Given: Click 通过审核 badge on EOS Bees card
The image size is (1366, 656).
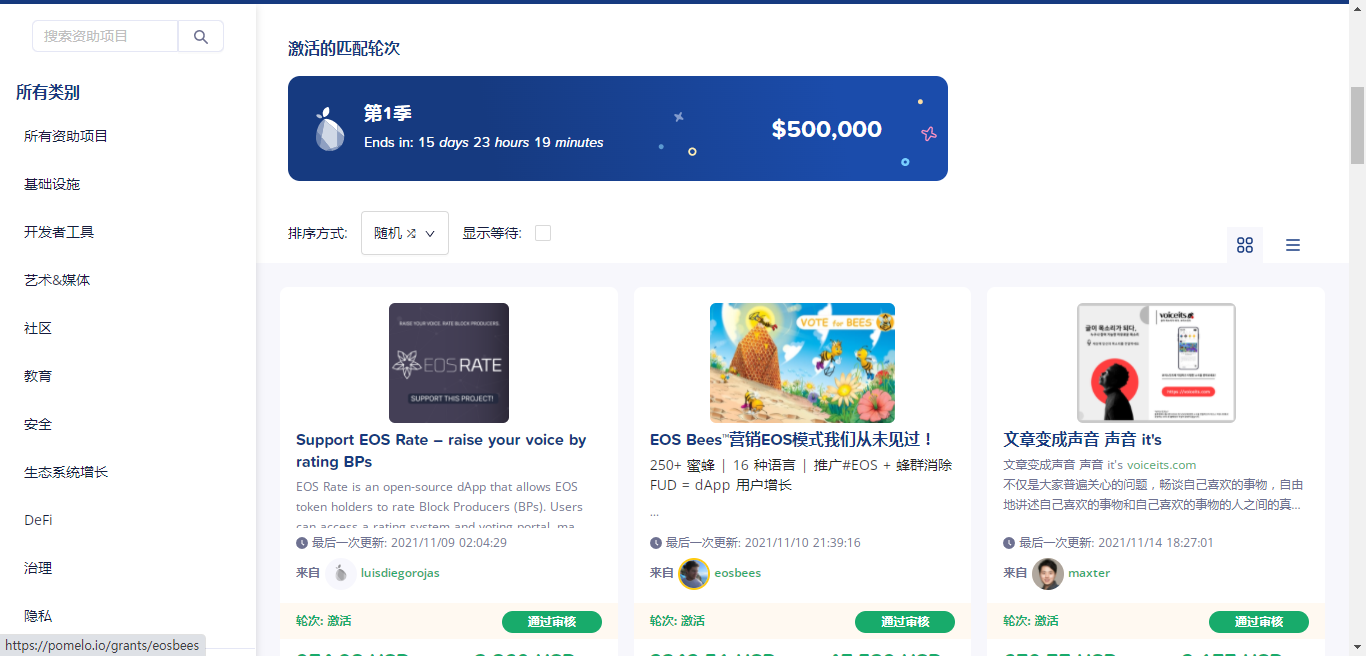Looking at the screenshot, I should [905, 622].
